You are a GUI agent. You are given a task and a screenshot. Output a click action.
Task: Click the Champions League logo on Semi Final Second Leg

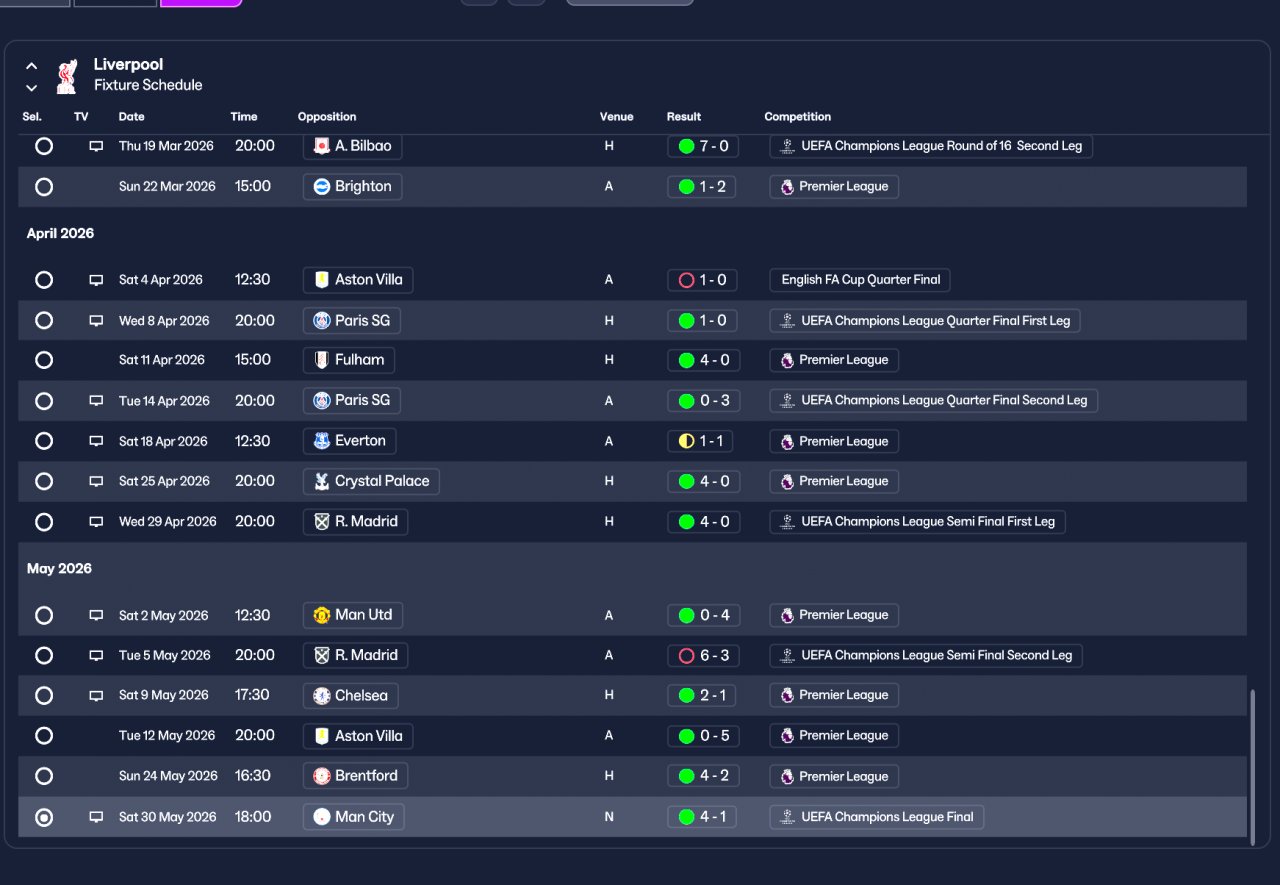point(787,656)
